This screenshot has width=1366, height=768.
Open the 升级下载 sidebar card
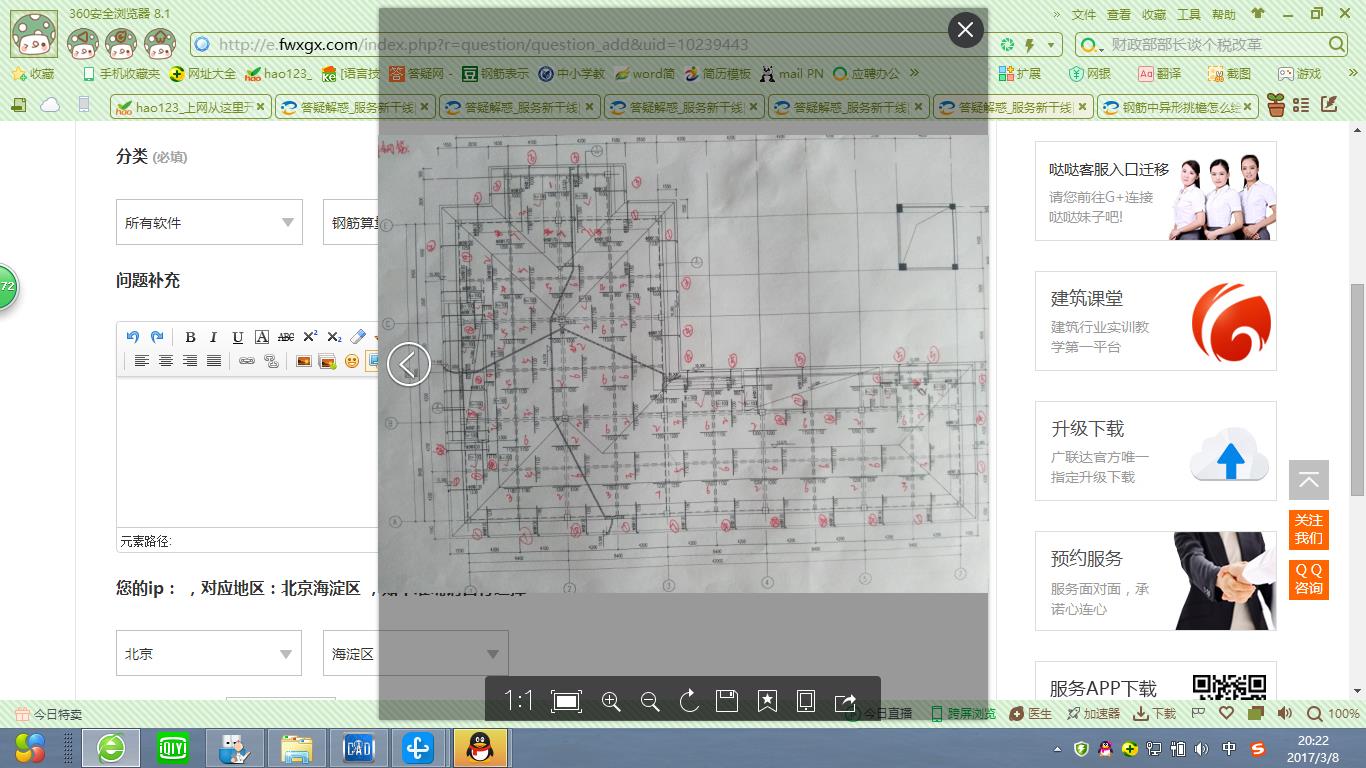tap(1156, 451)
